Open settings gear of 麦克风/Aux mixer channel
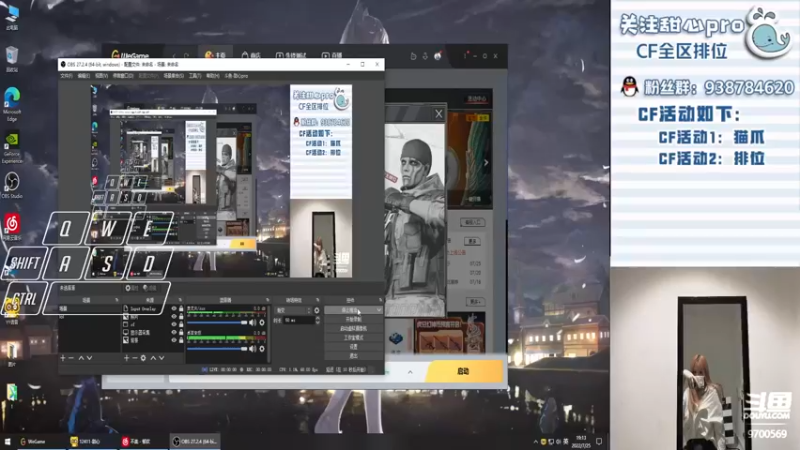Viewport: 800px width, 450px height. (262, 322)
